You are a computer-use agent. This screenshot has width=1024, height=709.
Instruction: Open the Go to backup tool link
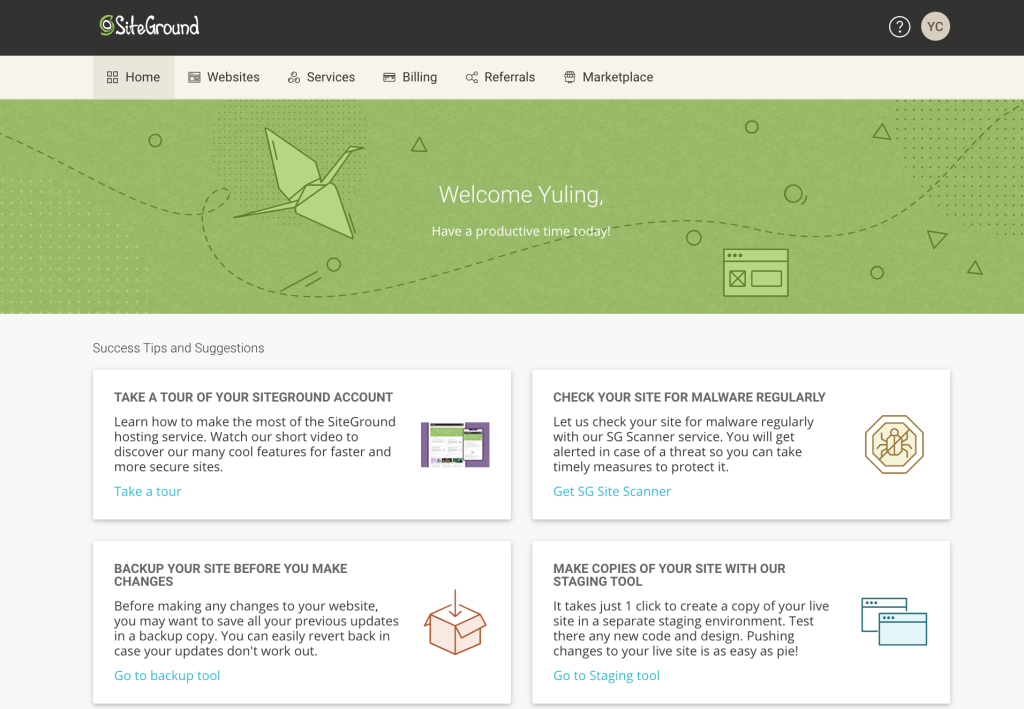click(x=167, y=676)
